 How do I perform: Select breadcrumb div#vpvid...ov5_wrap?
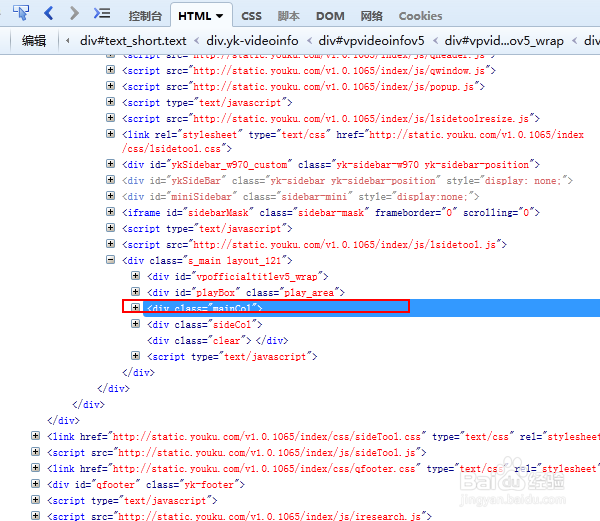[504, 41]
